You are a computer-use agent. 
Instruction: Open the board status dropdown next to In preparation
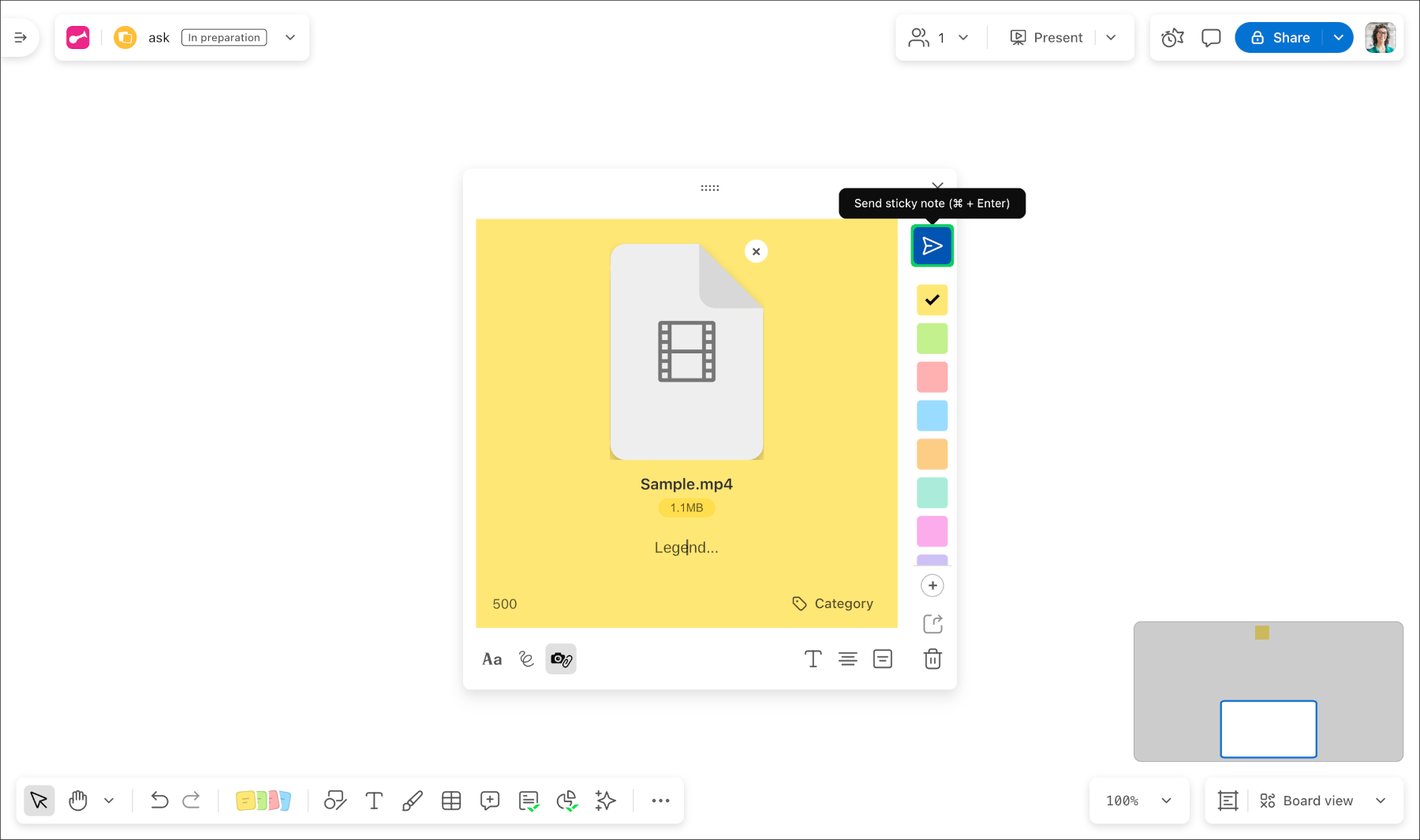pos(290,37)
